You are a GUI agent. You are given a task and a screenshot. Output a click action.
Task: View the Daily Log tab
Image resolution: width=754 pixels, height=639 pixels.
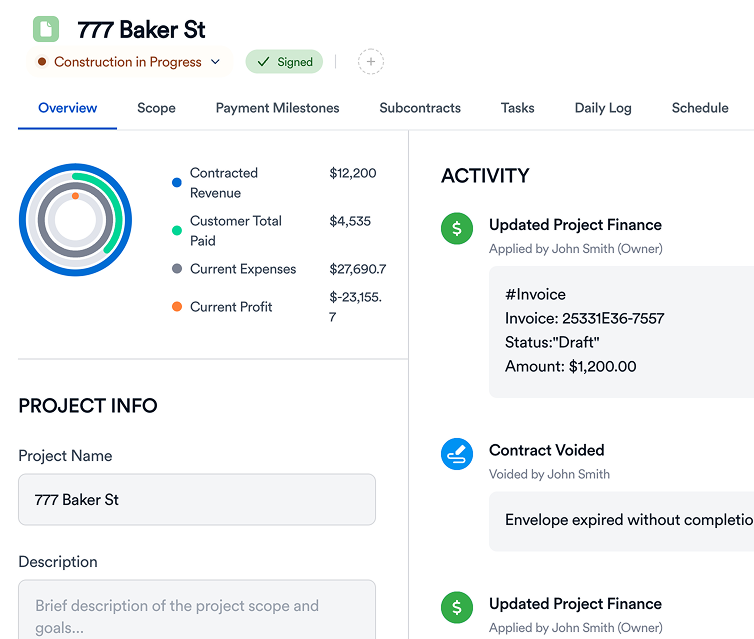(x=603, y=108)
